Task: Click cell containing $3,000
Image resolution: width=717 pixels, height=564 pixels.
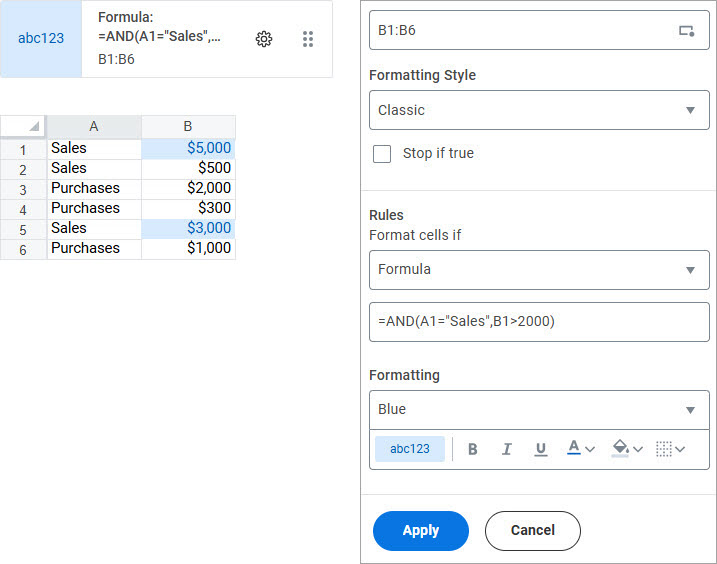Action: point(188,228)
